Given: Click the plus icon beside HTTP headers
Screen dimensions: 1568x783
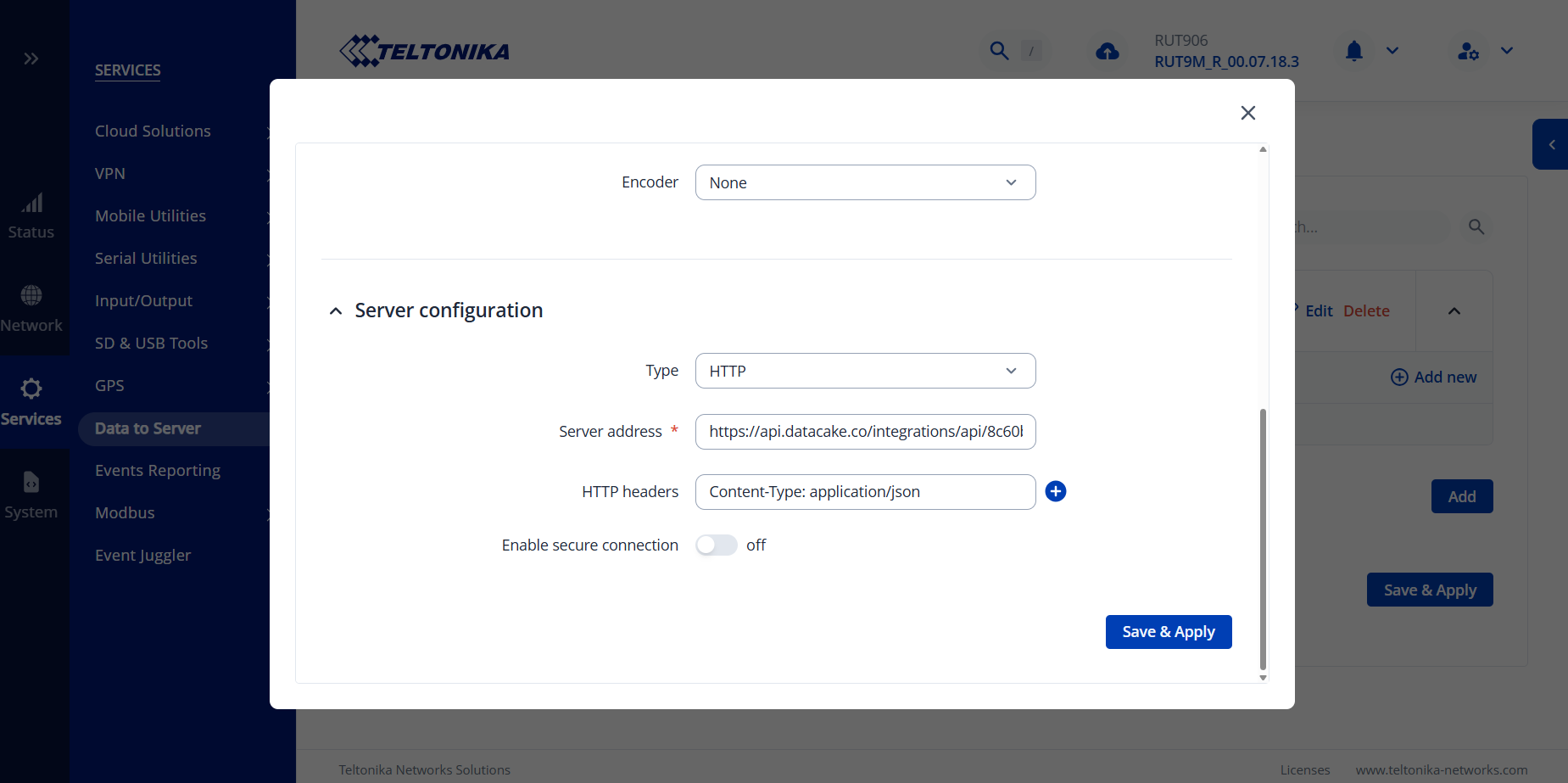Looking at the screenshot, I should click(1055, 491).
